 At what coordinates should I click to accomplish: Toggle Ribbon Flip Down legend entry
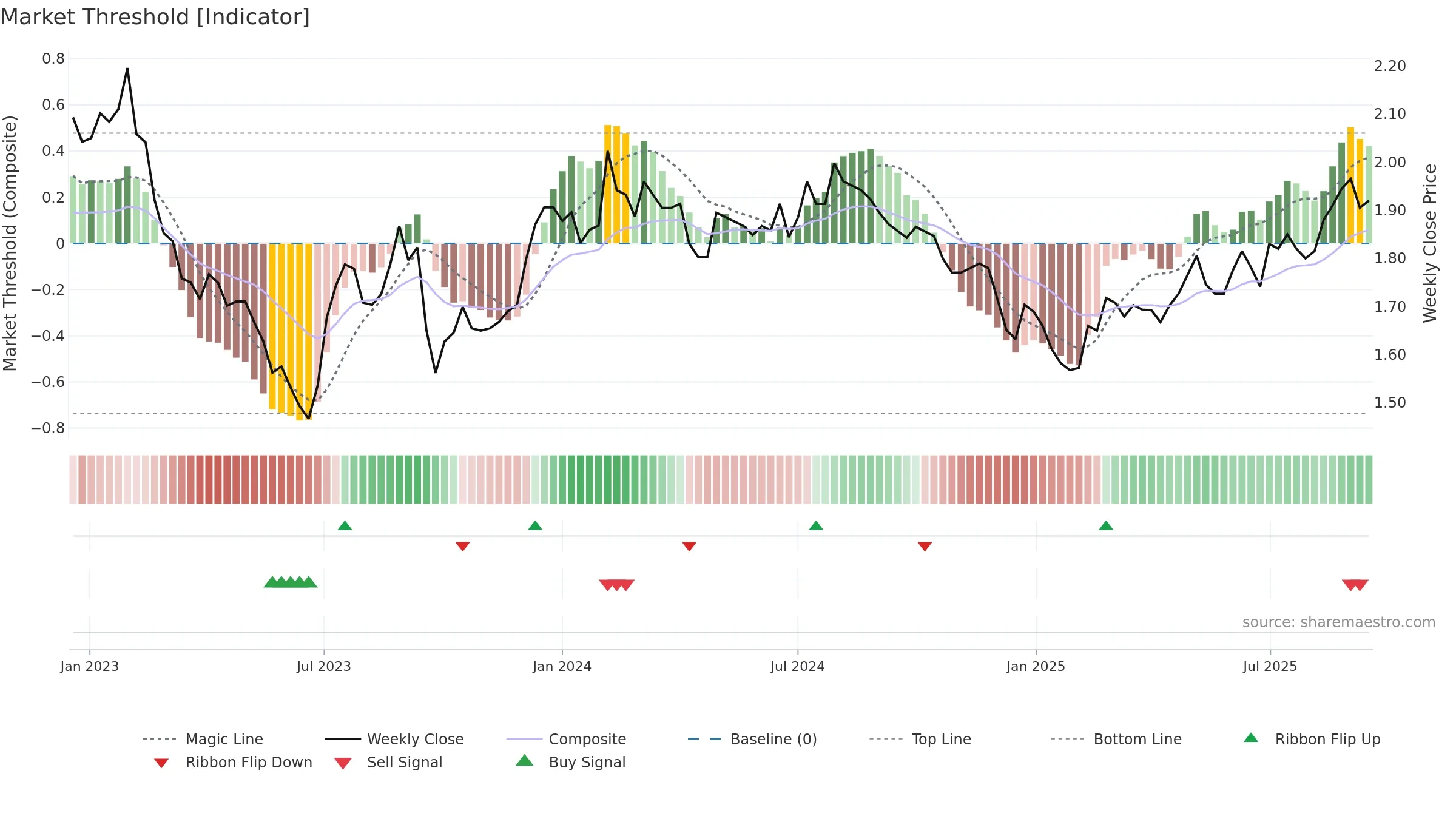pos(233,763)
